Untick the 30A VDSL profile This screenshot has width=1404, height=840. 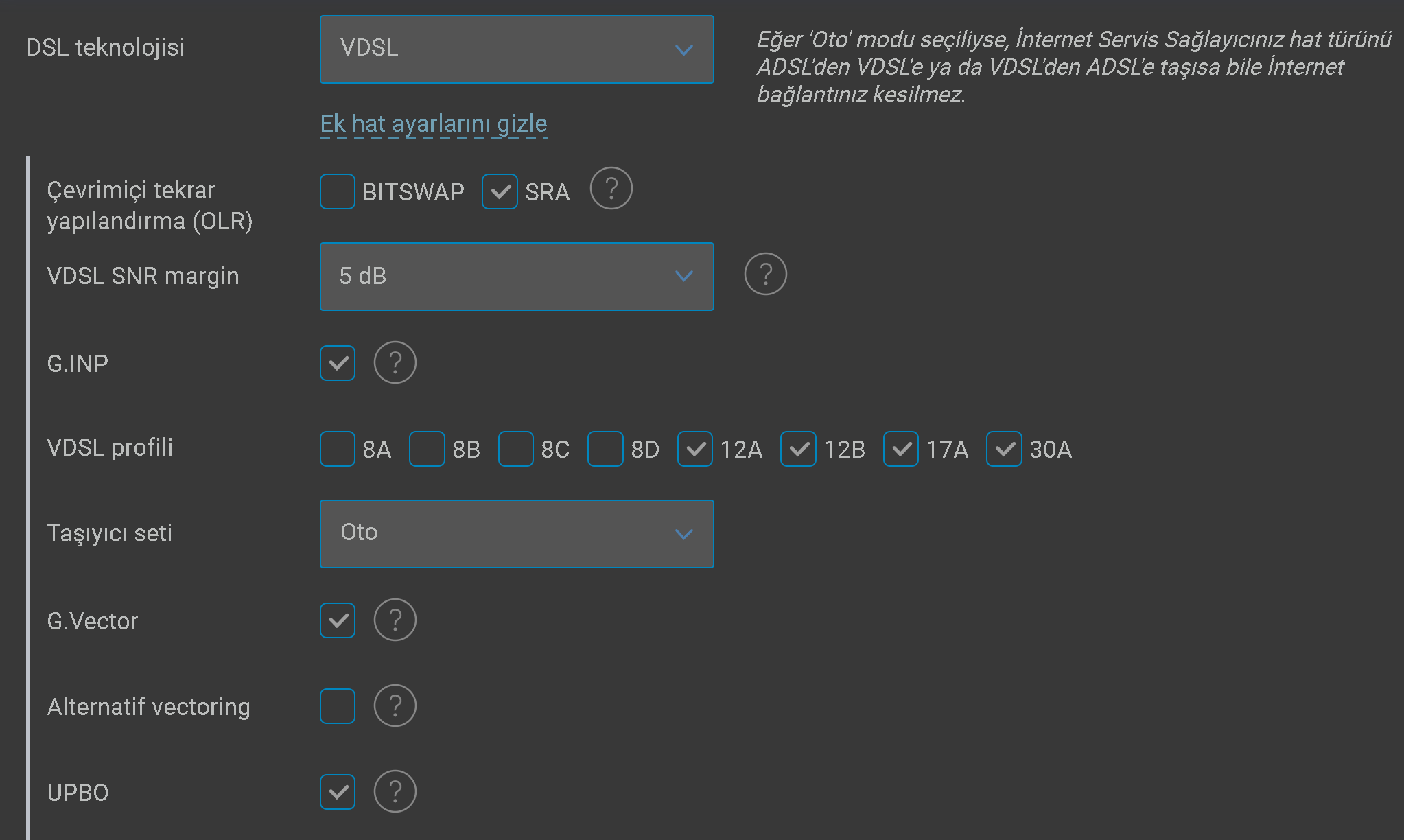1004,449
